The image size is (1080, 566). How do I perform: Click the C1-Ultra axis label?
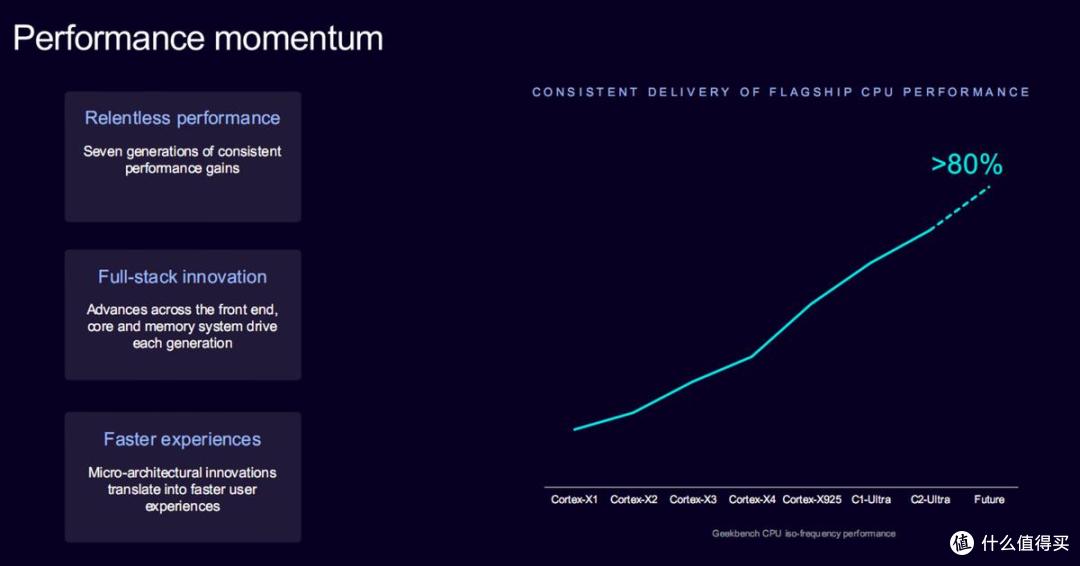(871, 499)
